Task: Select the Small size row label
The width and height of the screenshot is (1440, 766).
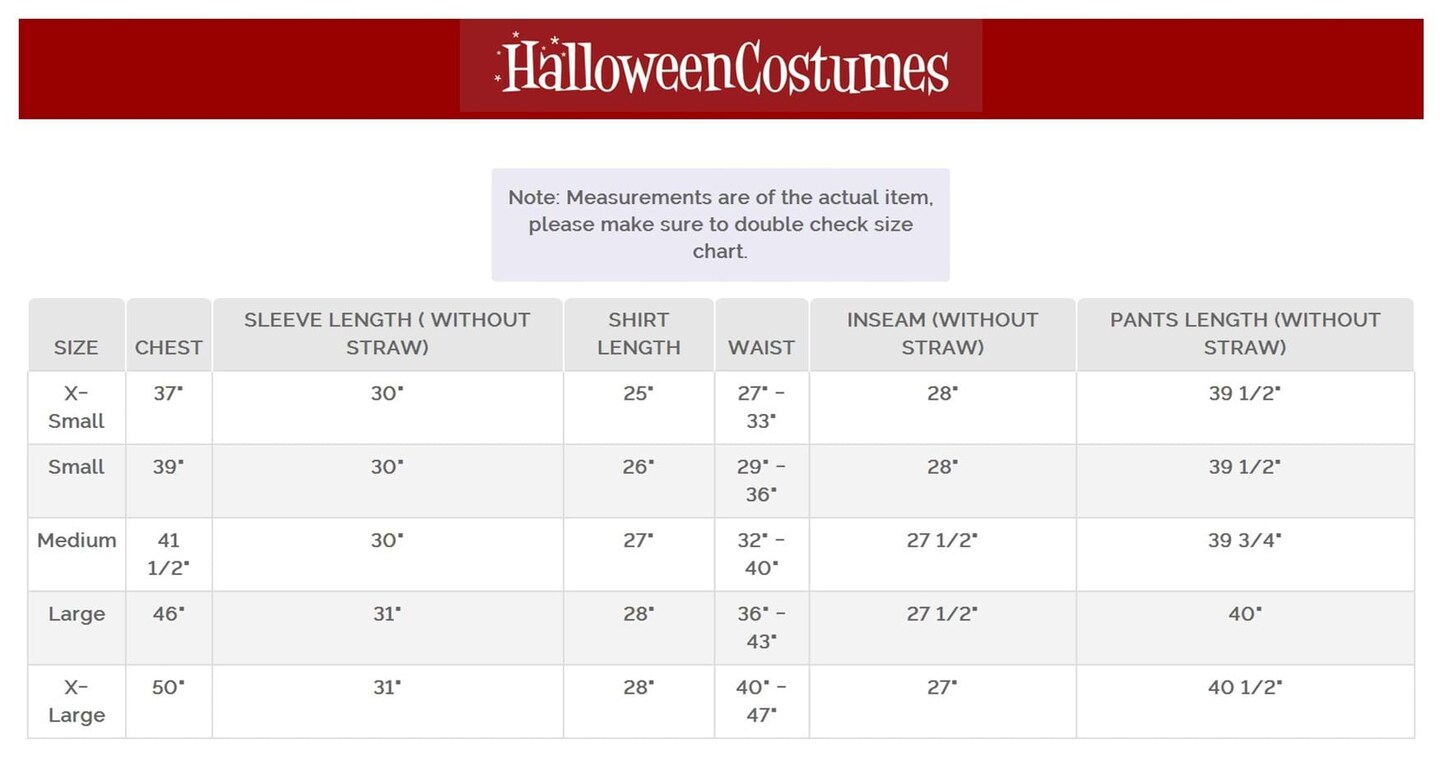Action: pos(76,467)
